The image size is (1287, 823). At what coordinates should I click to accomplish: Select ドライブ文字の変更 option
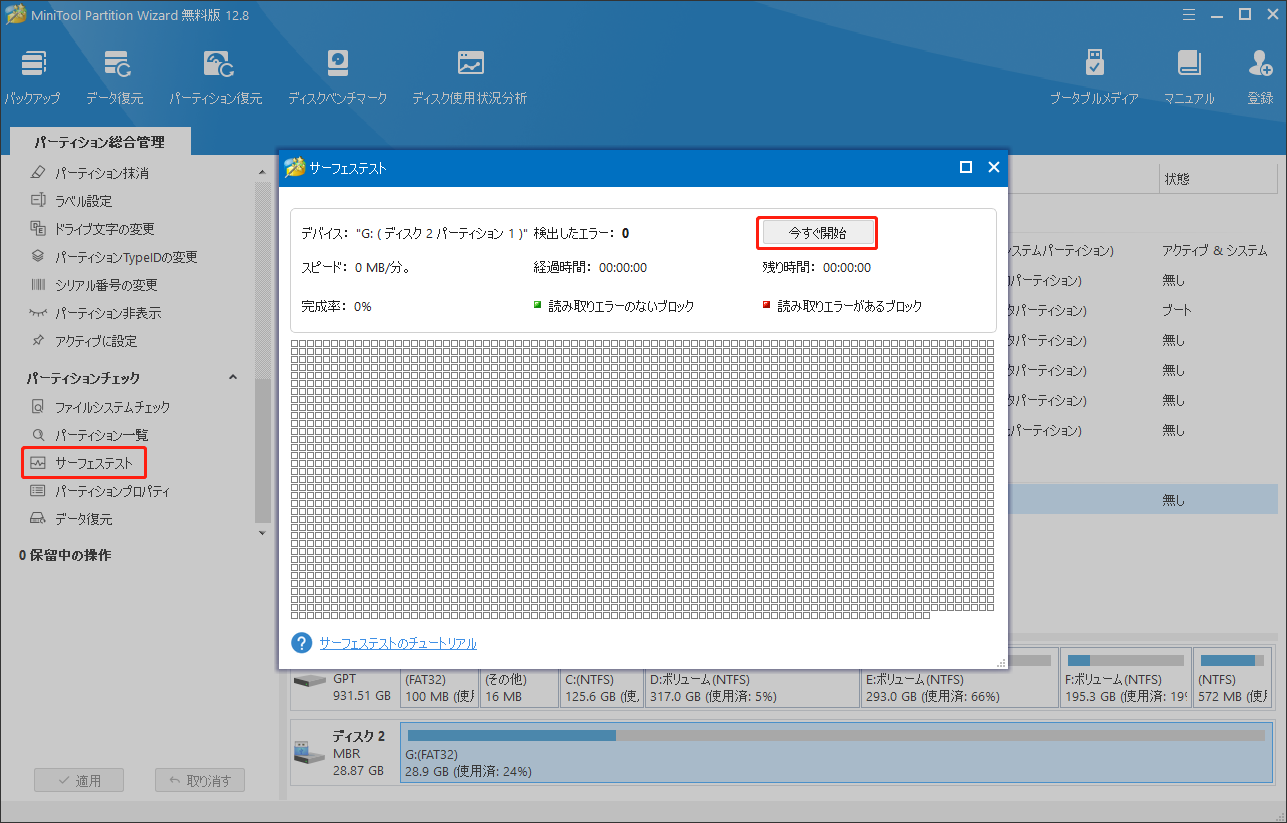(x=104, y=229)
